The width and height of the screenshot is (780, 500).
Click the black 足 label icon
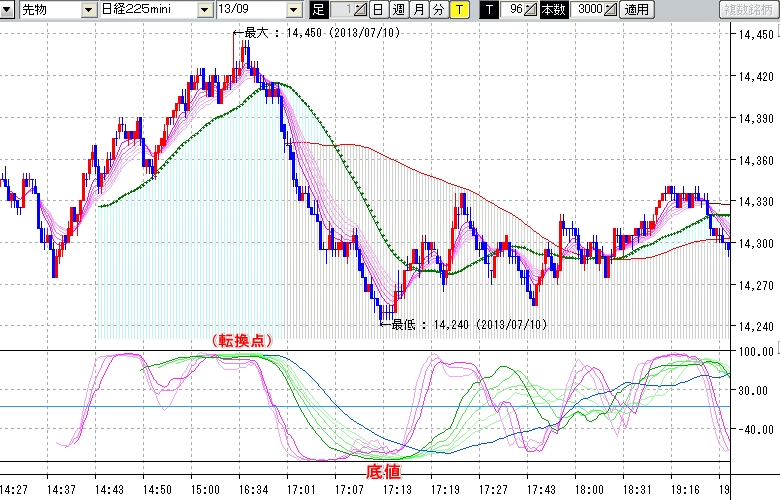pyautogui.click(x=319, y=10)
